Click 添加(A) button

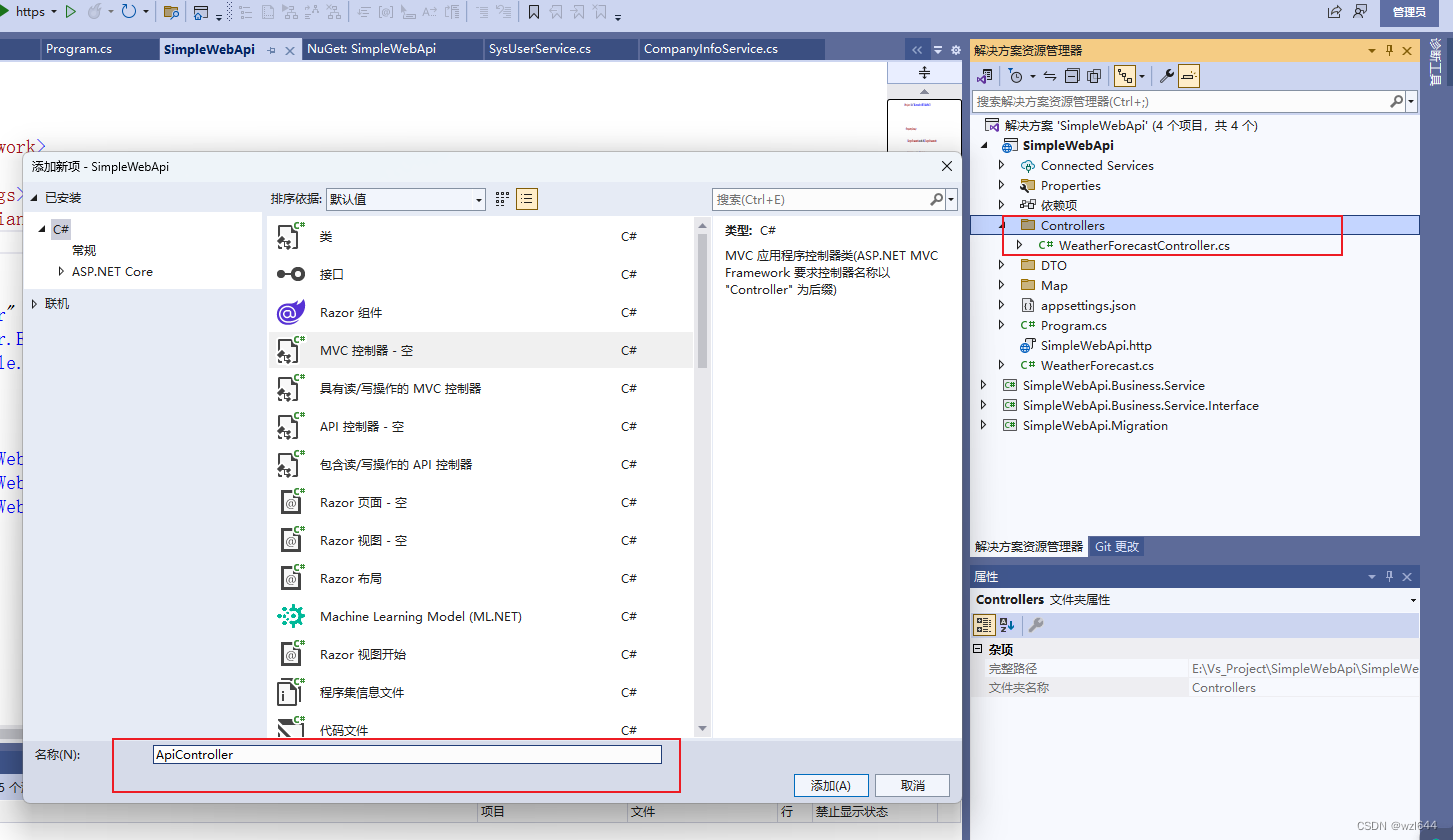tap(832, 785)
